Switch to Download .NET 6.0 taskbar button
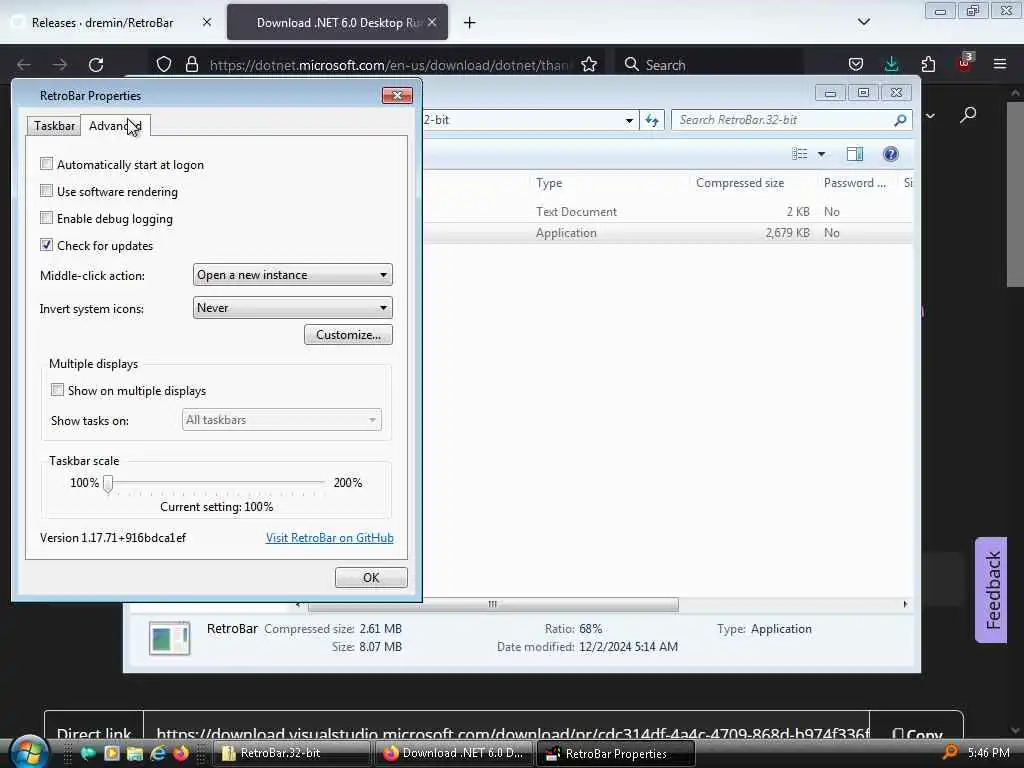 tap(454, 753)
